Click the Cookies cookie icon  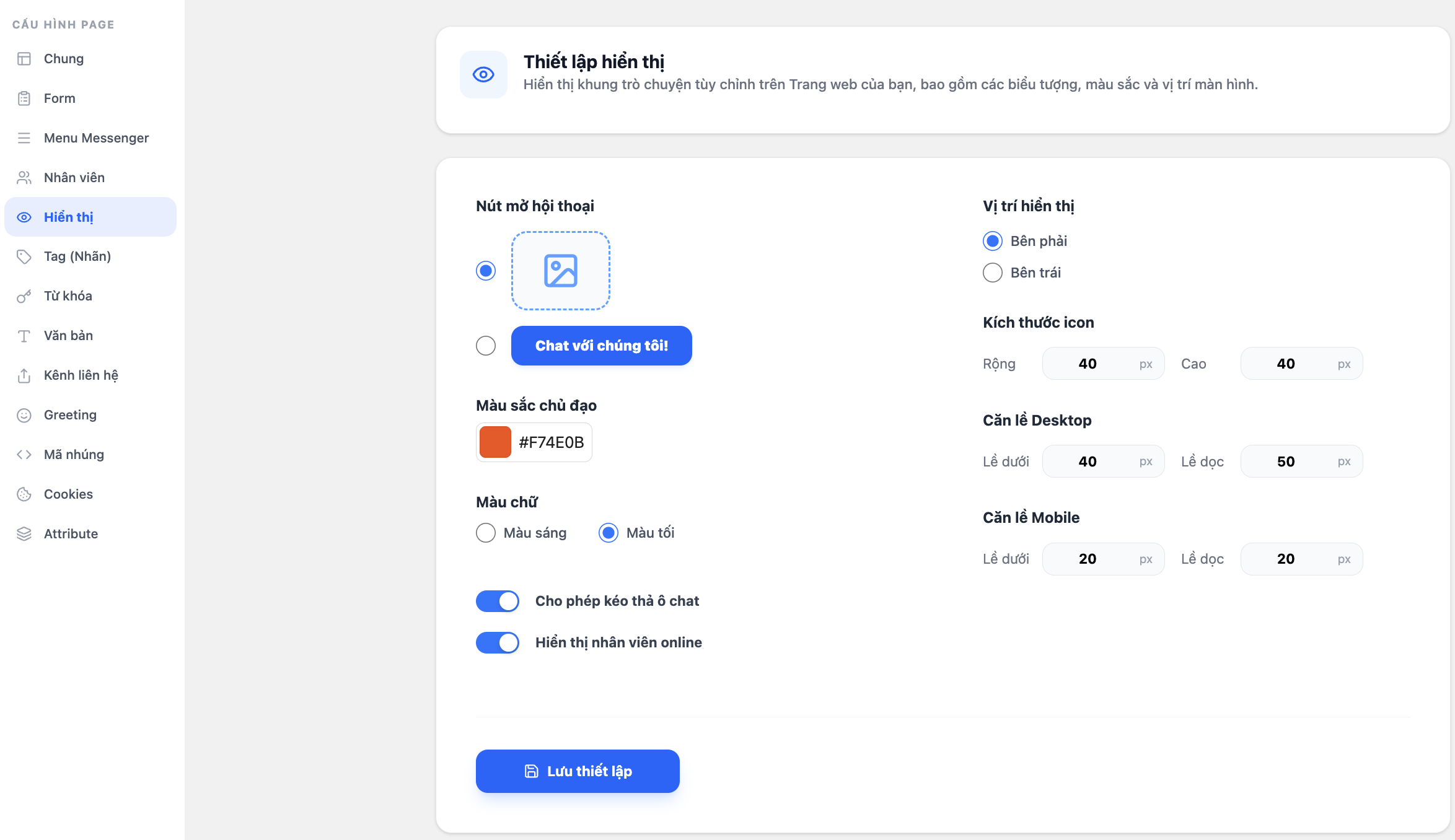pos(24,494)
